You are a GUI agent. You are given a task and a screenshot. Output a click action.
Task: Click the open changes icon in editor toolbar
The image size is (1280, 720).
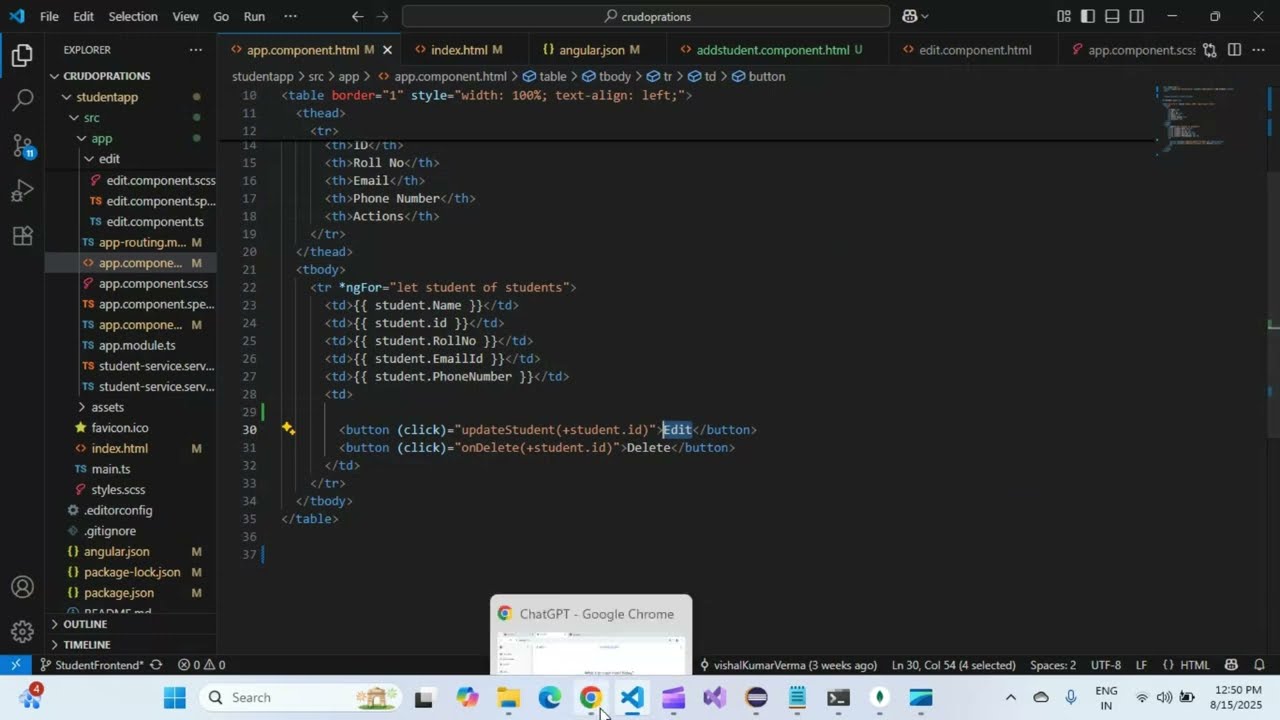(1210, 50)
